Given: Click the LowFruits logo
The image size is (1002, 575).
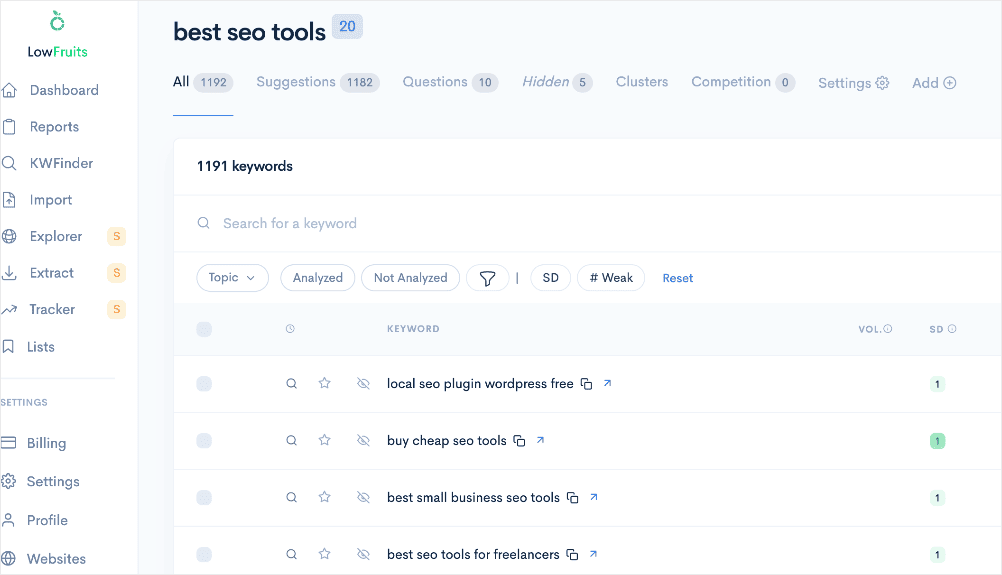Looking at the screenshot, I should (58, 35).
